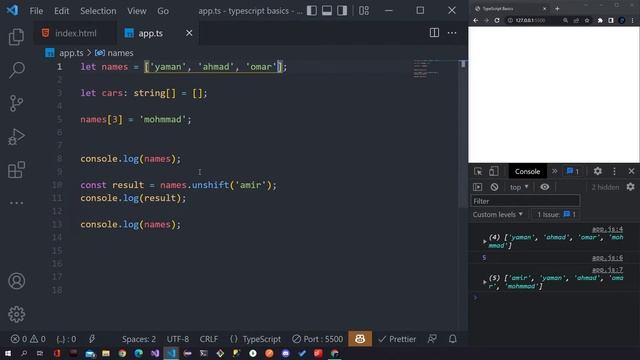Clear the console
Screen dimensions: 640x360
494,187
